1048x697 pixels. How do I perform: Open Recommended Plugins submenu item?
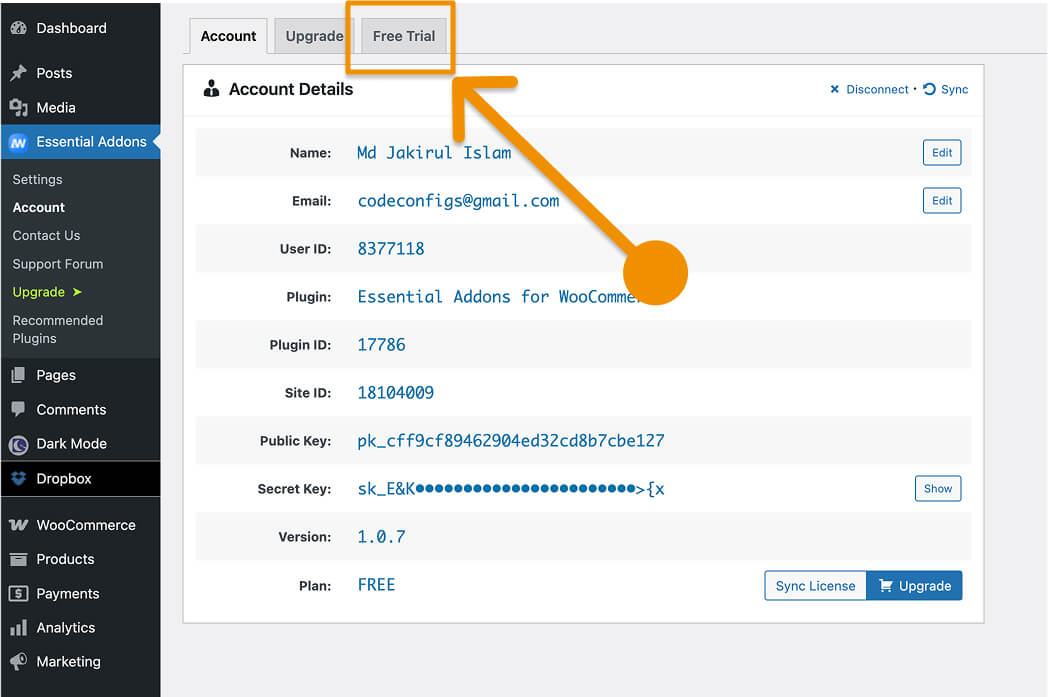(x=57, y=329)
